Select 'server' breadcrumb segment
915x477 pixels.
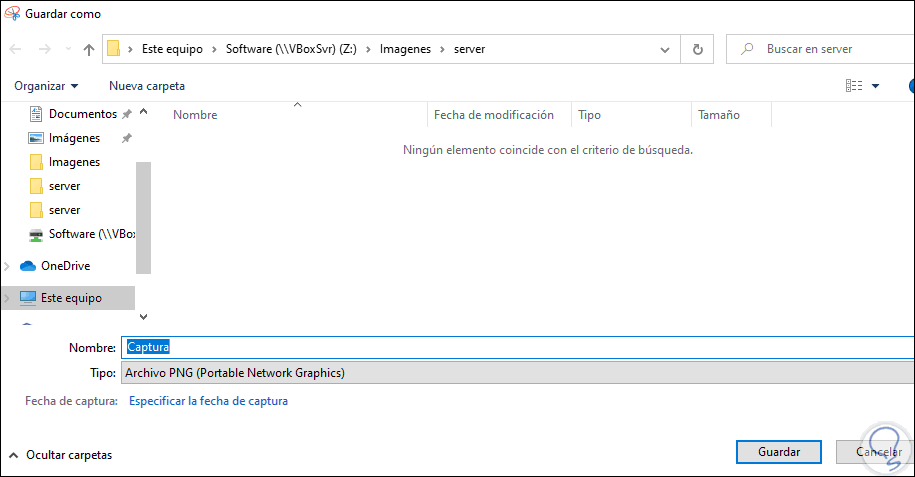469,49
